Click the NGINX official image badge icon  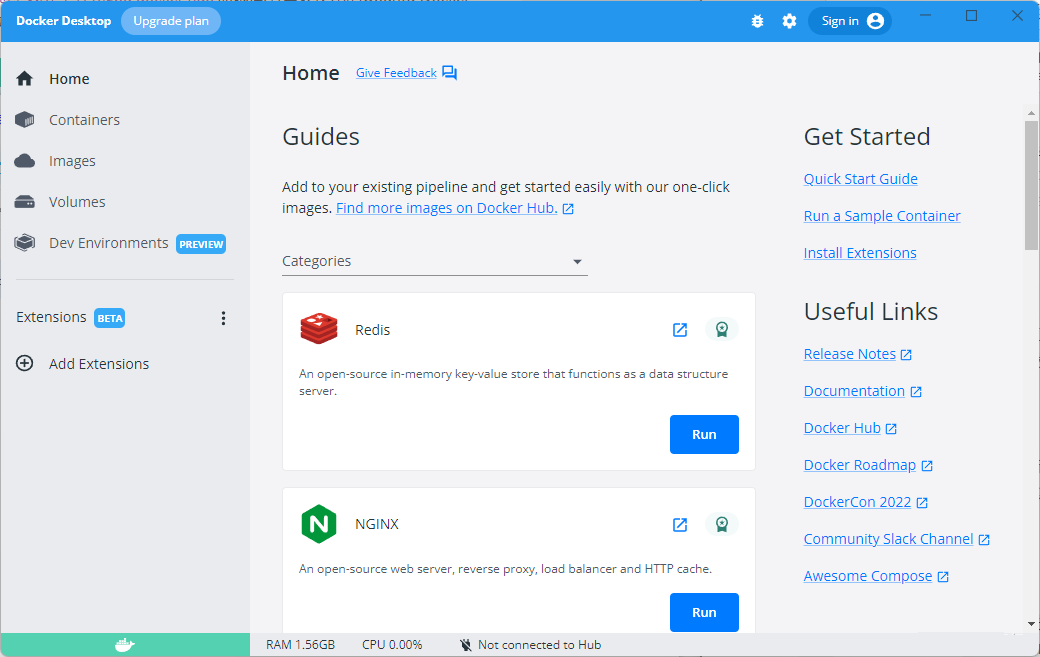click(722, 524)
